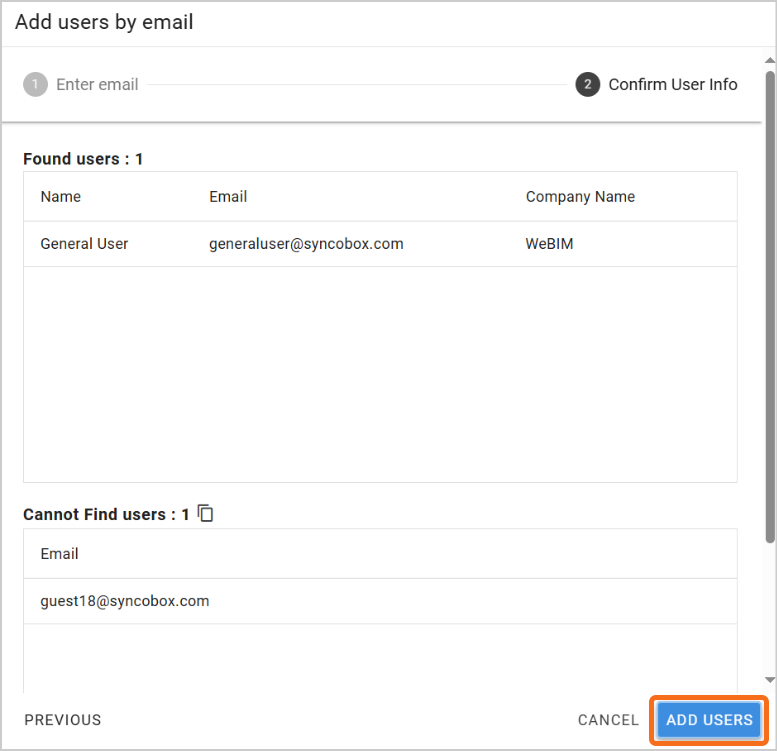
Task: Click the generaluser@syncobox.com email cell
Action: pyautogui.click(x=306, y=244)
